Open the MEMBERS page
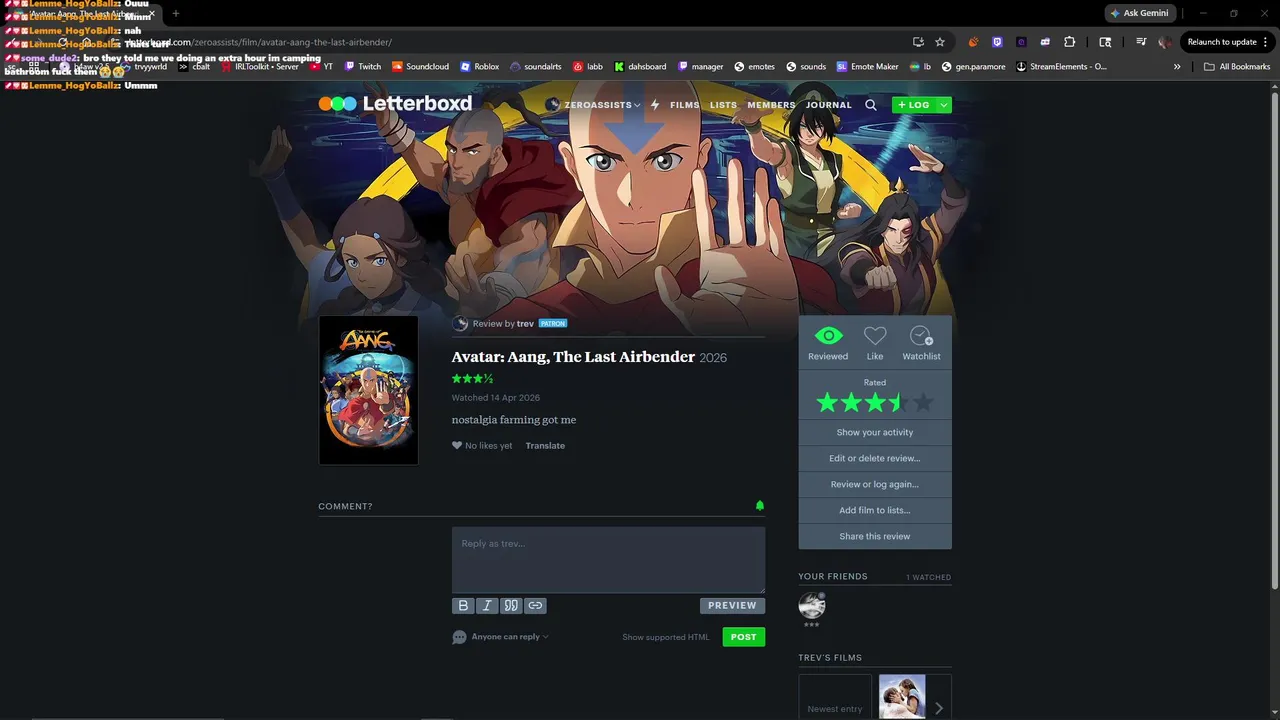Screen dimensions: 1280x720 pos(771,105)
